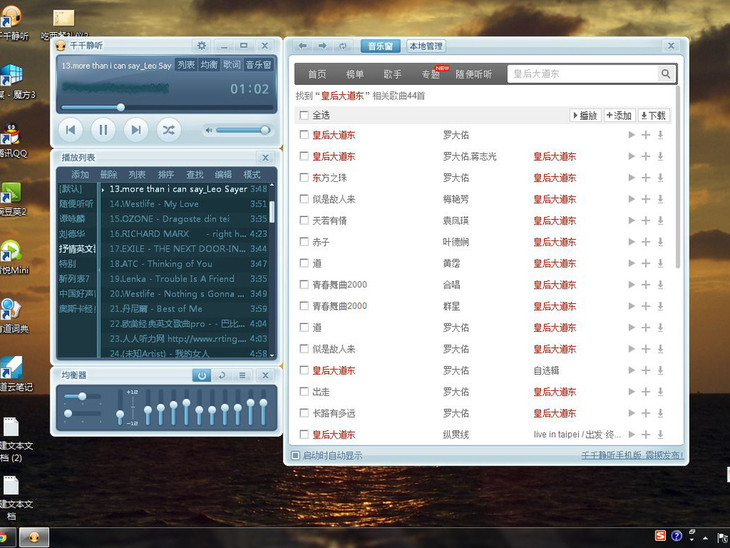The image size is (730, 548).
Task: Toggle 歌词 lyrics panel button
Action: [x=232, y=65]
